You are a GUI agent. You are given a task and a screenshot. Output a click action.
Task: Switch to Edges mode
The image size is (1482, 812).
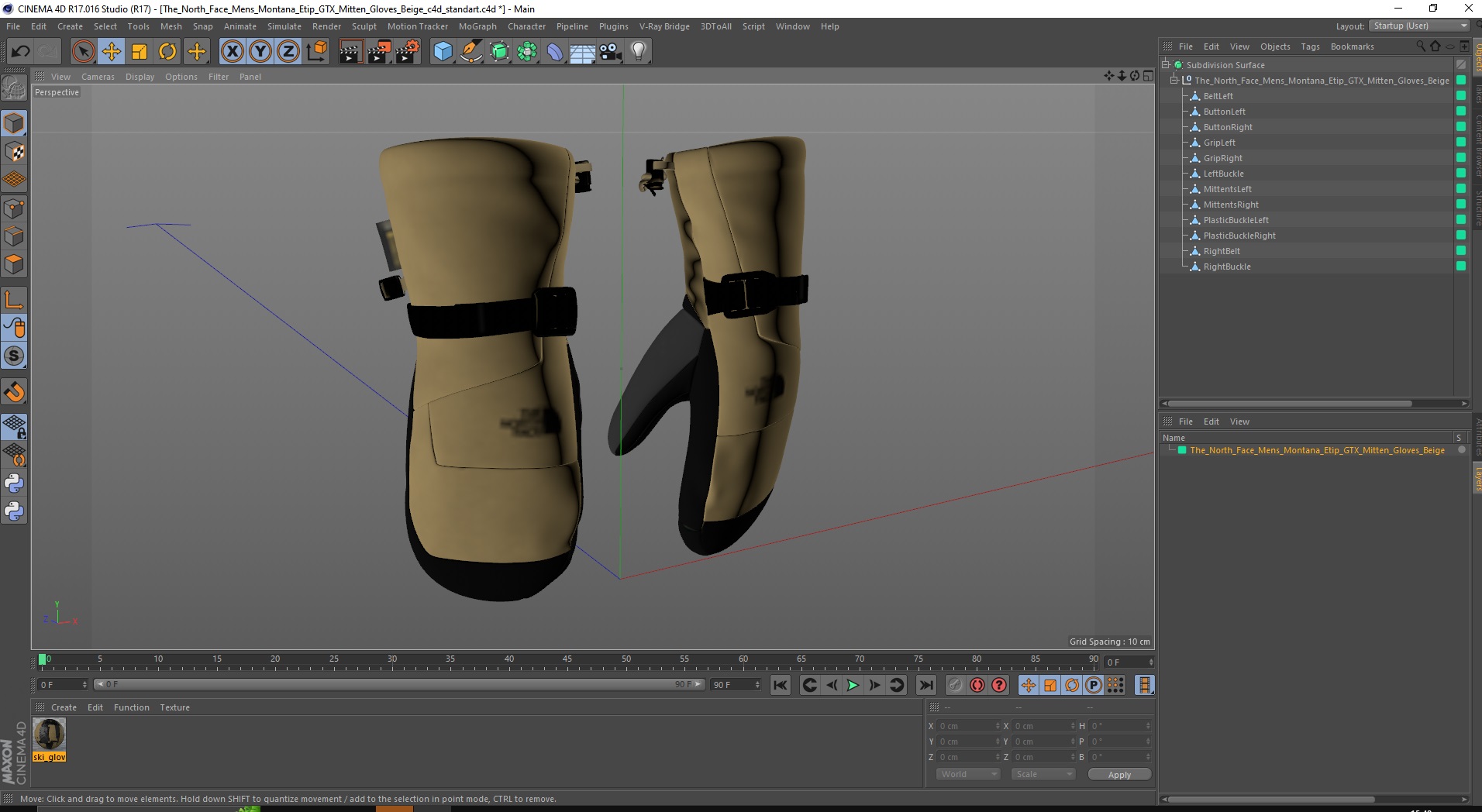14,236
